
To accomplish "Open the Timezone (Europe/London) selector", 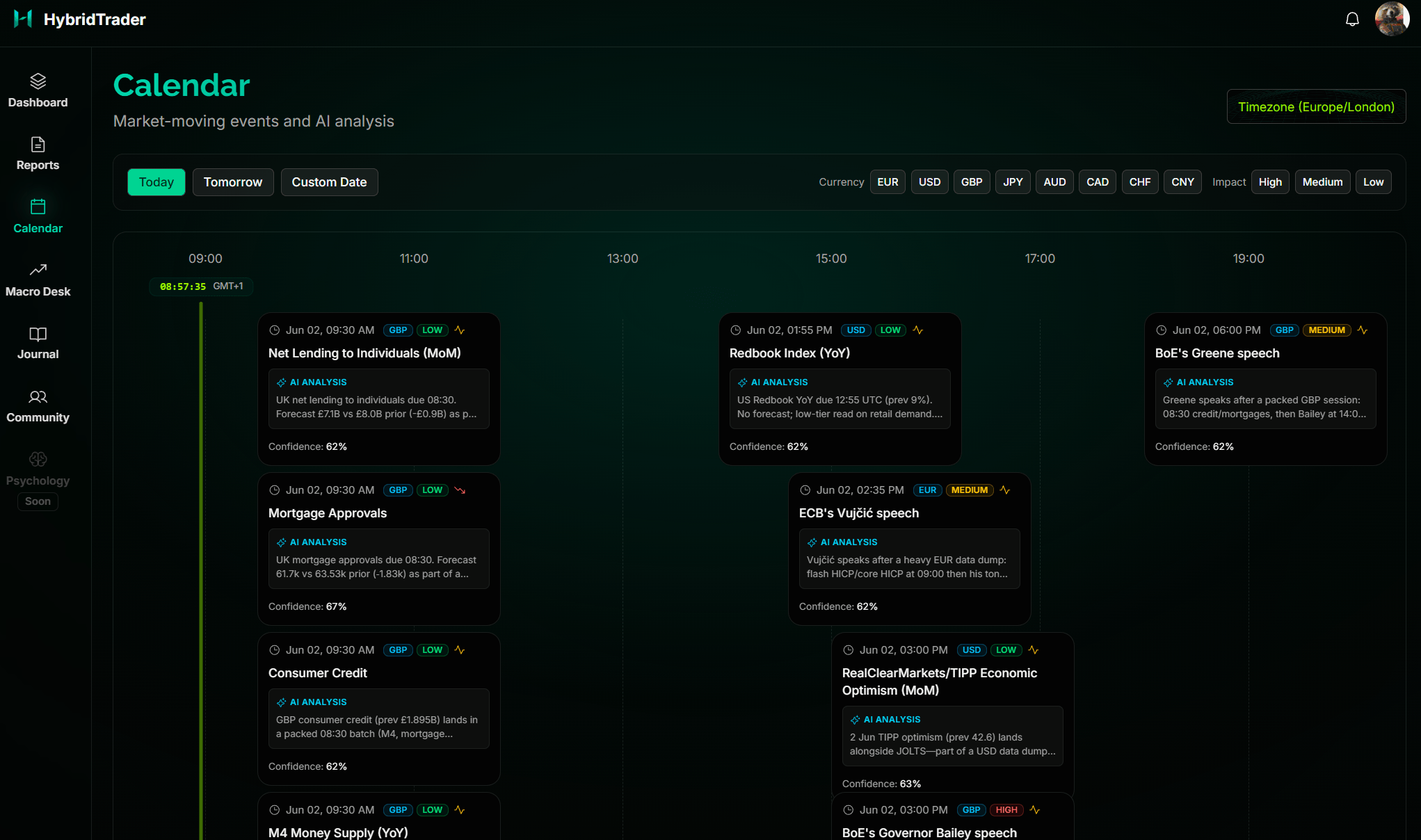I will (1316, 106).
